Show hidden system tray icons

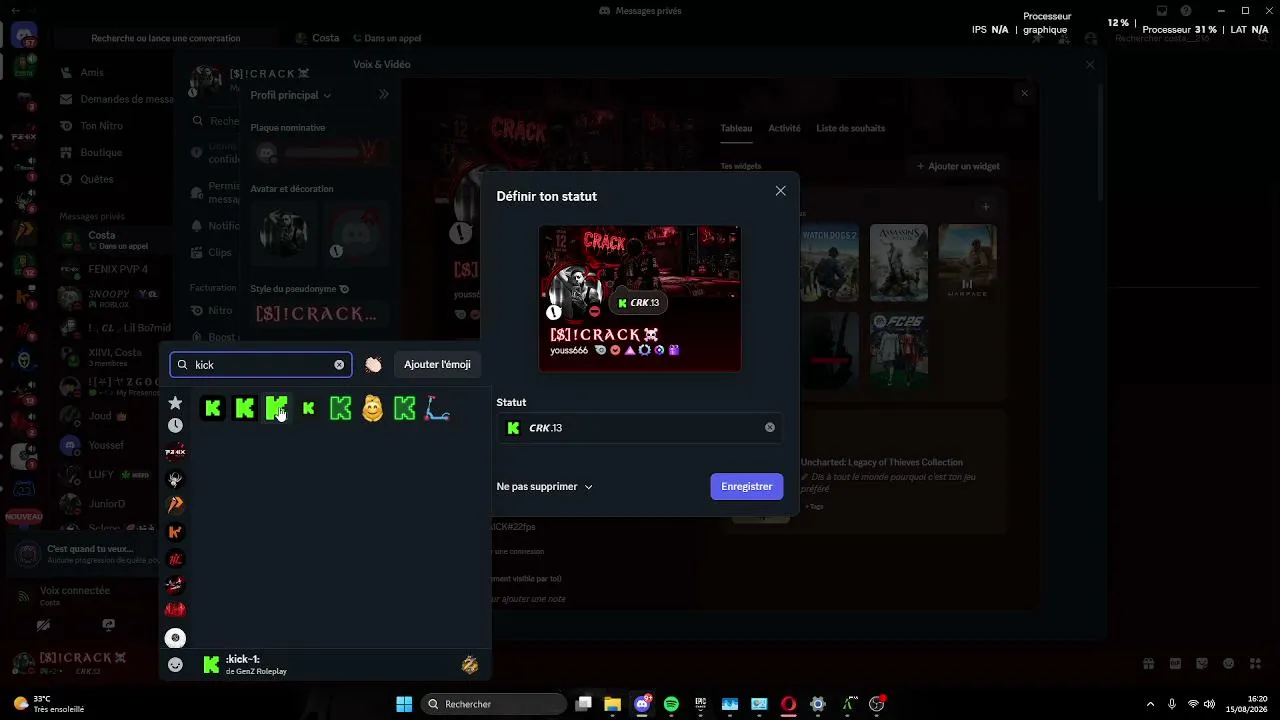click(x=1150, y=704)
